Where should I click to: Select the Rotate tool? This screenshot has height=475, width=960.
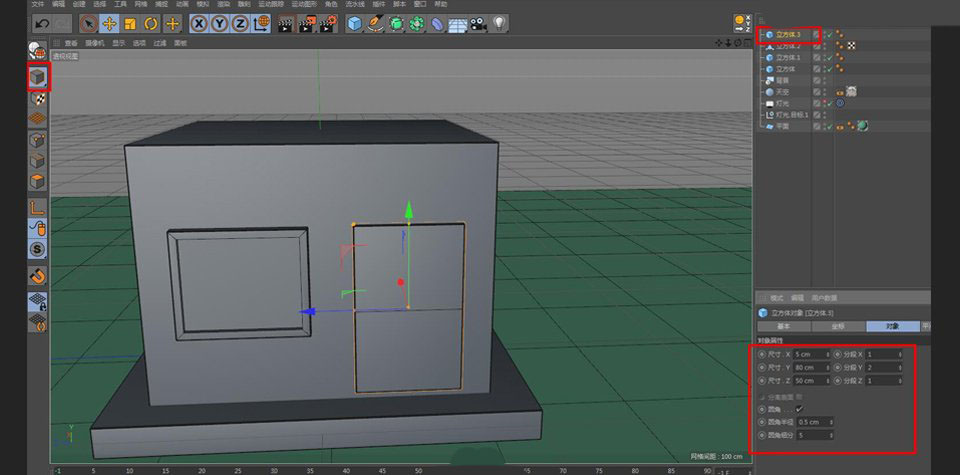coord(151,22)
